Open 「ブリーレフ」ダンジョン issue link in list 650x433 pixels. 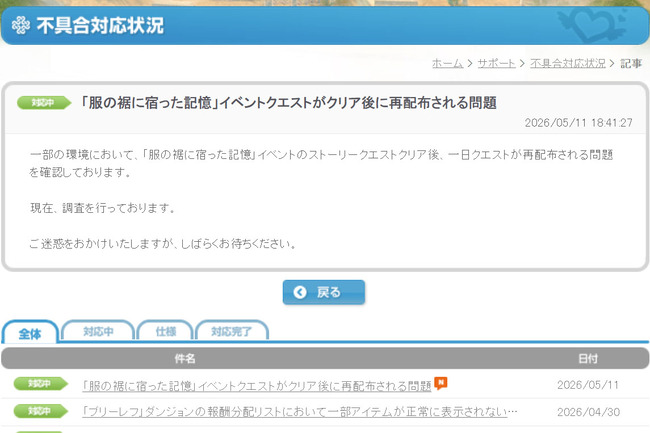click(x=299, y=412)
